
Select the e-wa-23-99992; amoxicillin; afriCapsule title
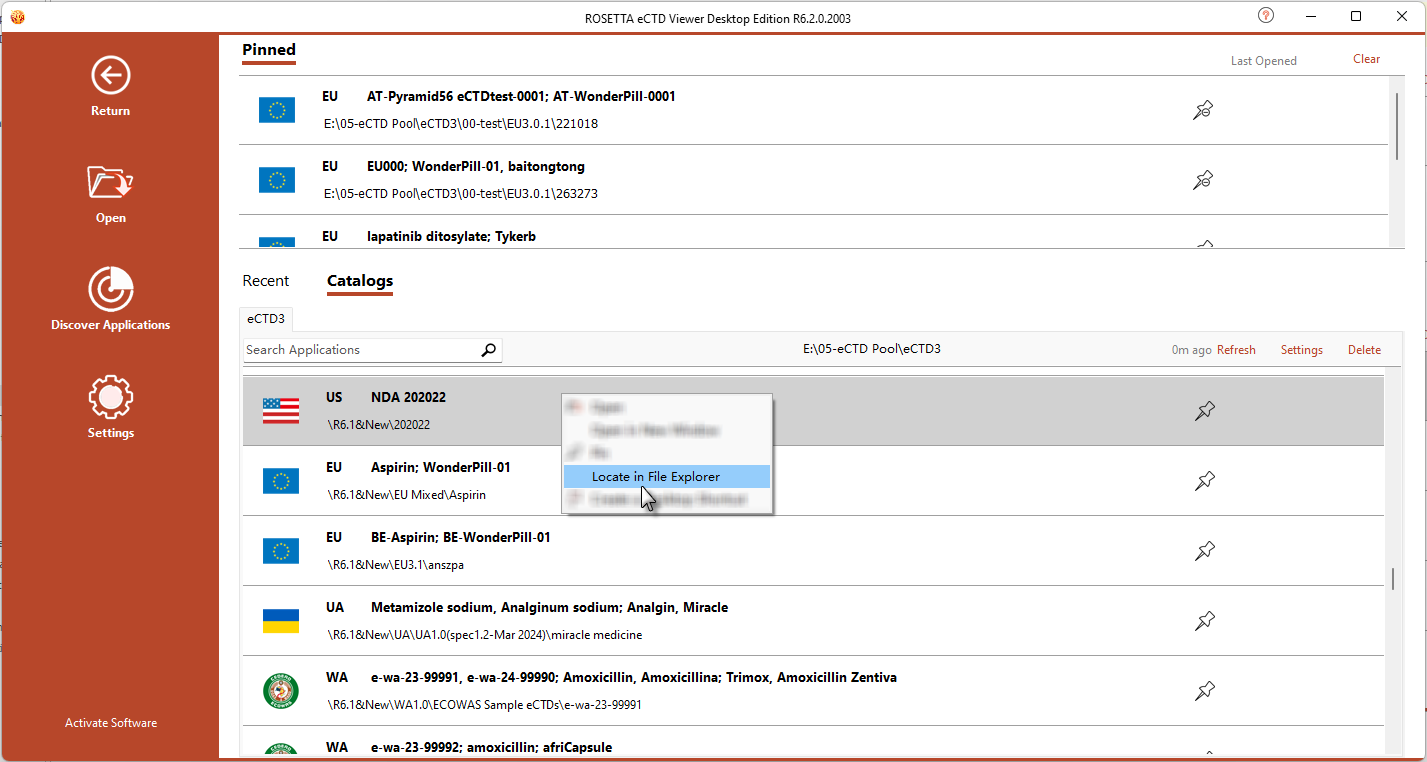tap(491, 747)
